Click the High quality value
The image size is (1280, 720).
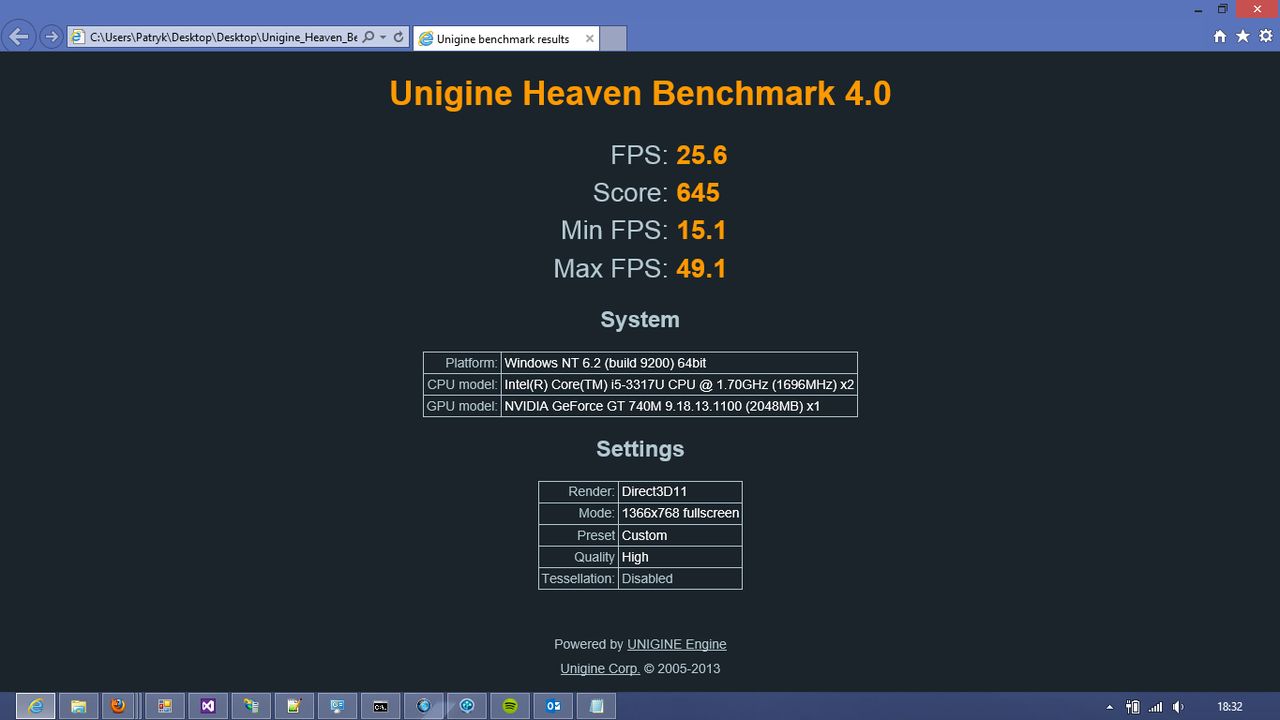pos(680,557)
